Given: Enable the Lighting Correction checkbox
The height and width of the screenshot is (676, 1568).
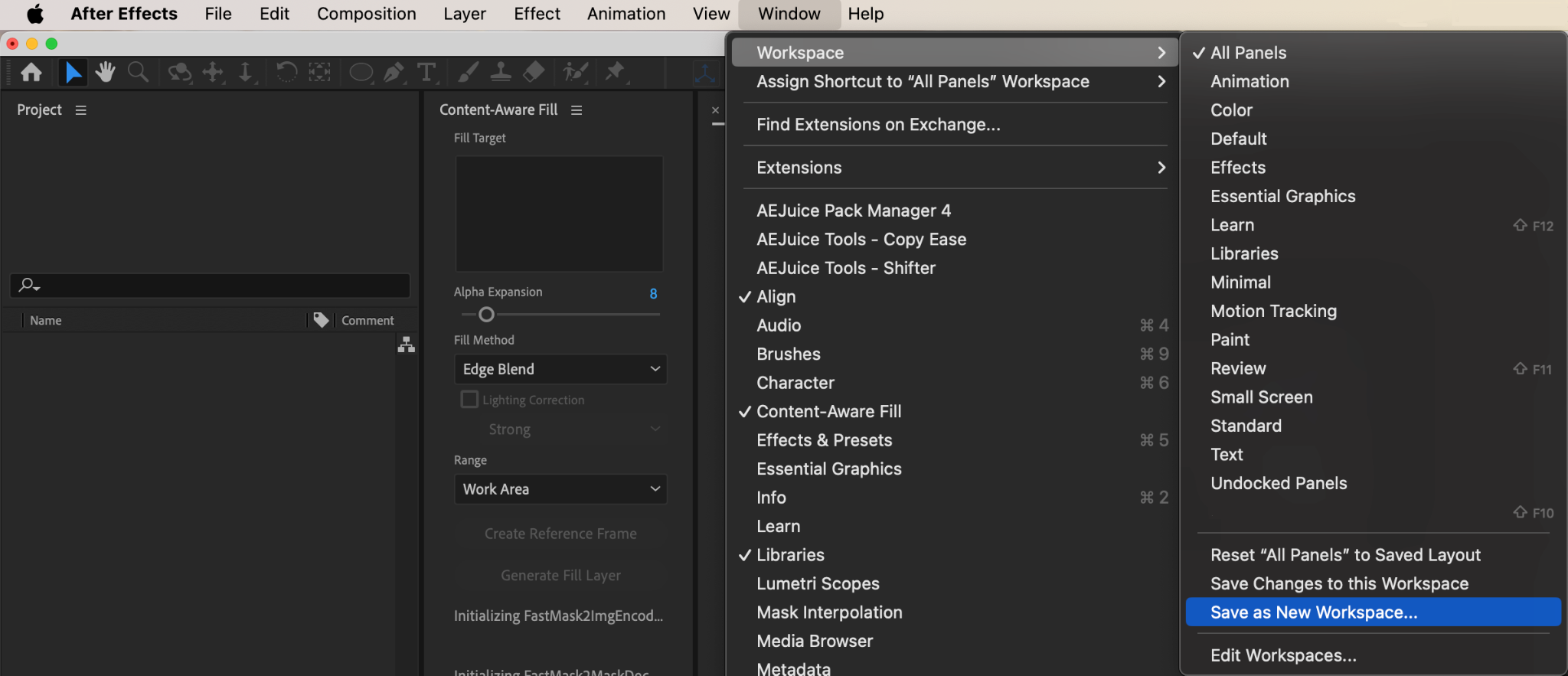Looking at the screenshot, I should pos(469,400).
